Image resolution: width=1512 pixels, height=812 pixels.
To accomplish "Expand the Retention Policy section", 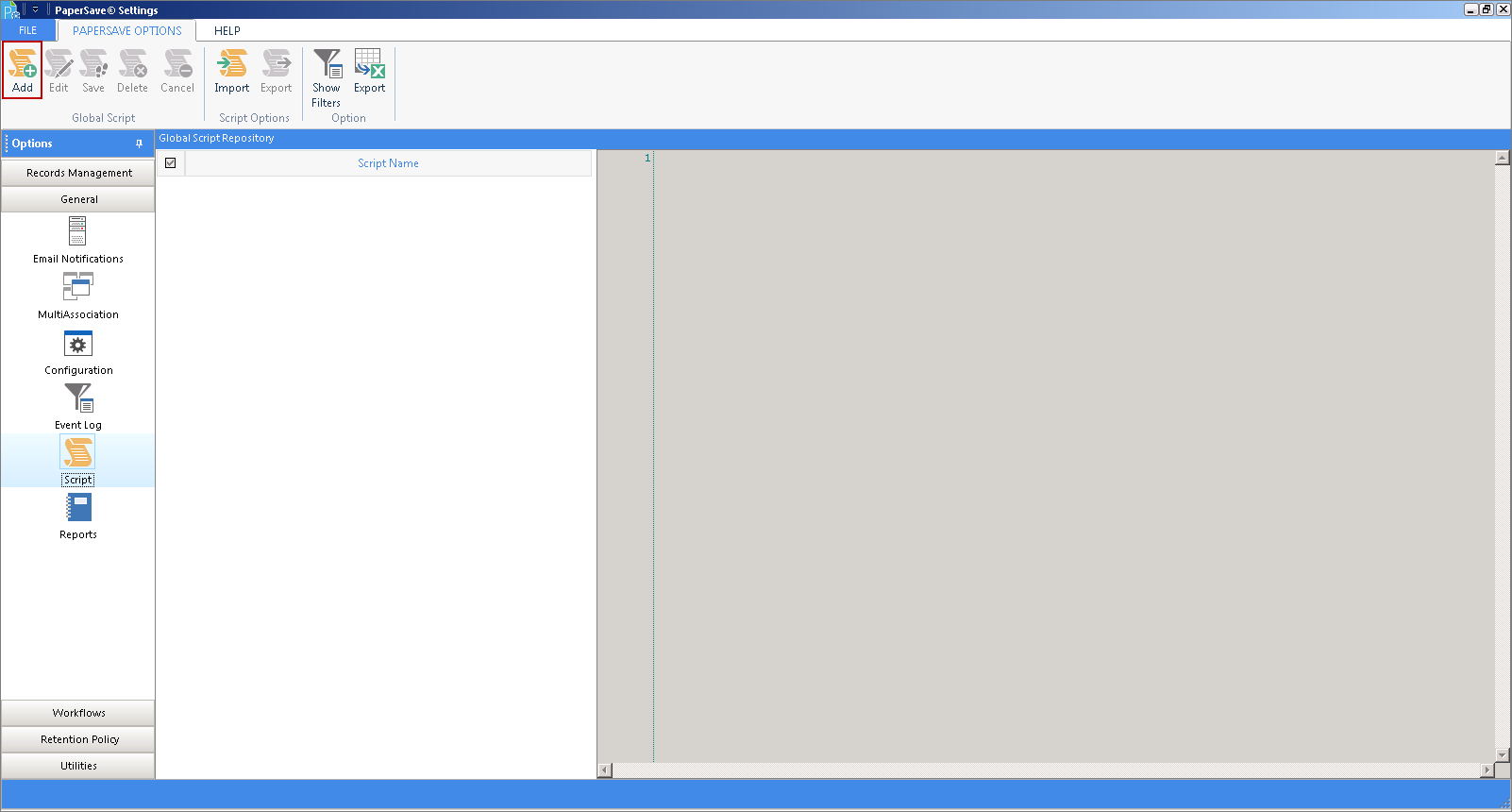I will pos(78,739).
